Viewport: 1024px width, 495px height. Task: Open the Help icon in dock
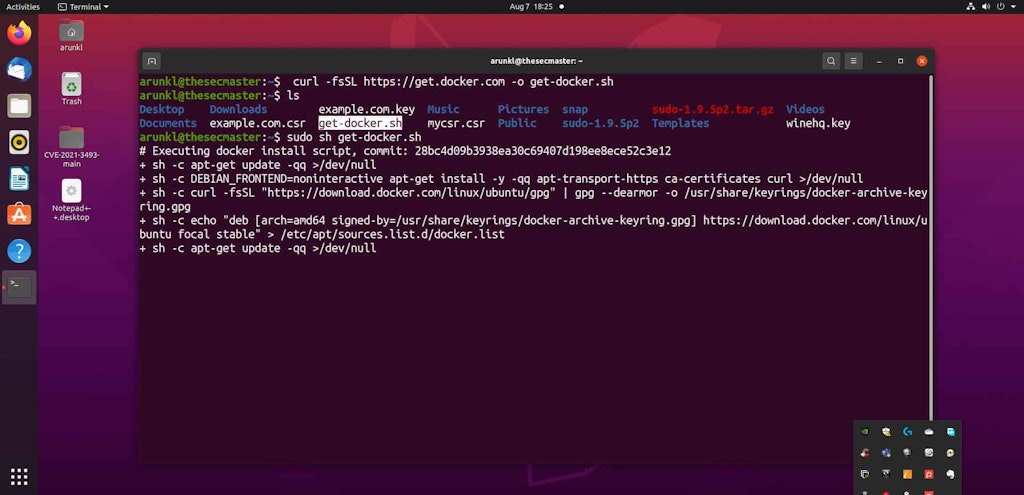pyautogui.click(x=19, y=251)
